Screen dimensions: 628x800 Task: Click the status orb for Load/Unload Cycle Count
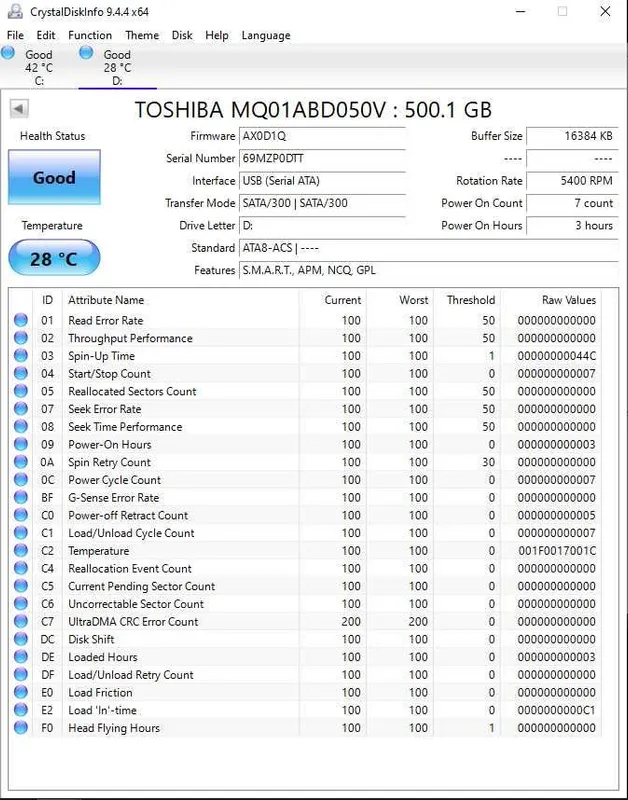click(x=20, y=533)
